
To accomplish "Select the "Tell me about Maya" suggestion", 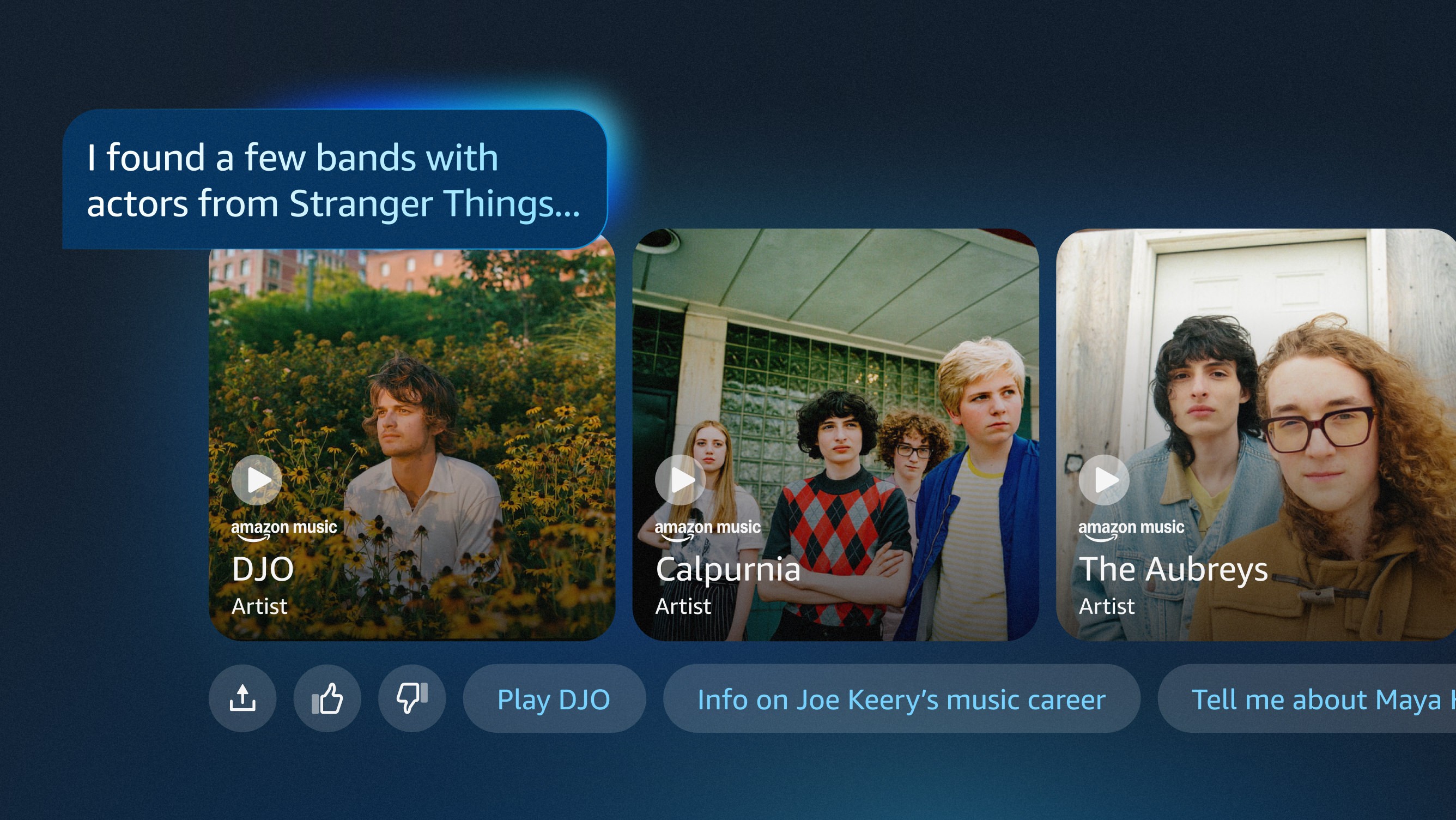I will coord(1307,698).
